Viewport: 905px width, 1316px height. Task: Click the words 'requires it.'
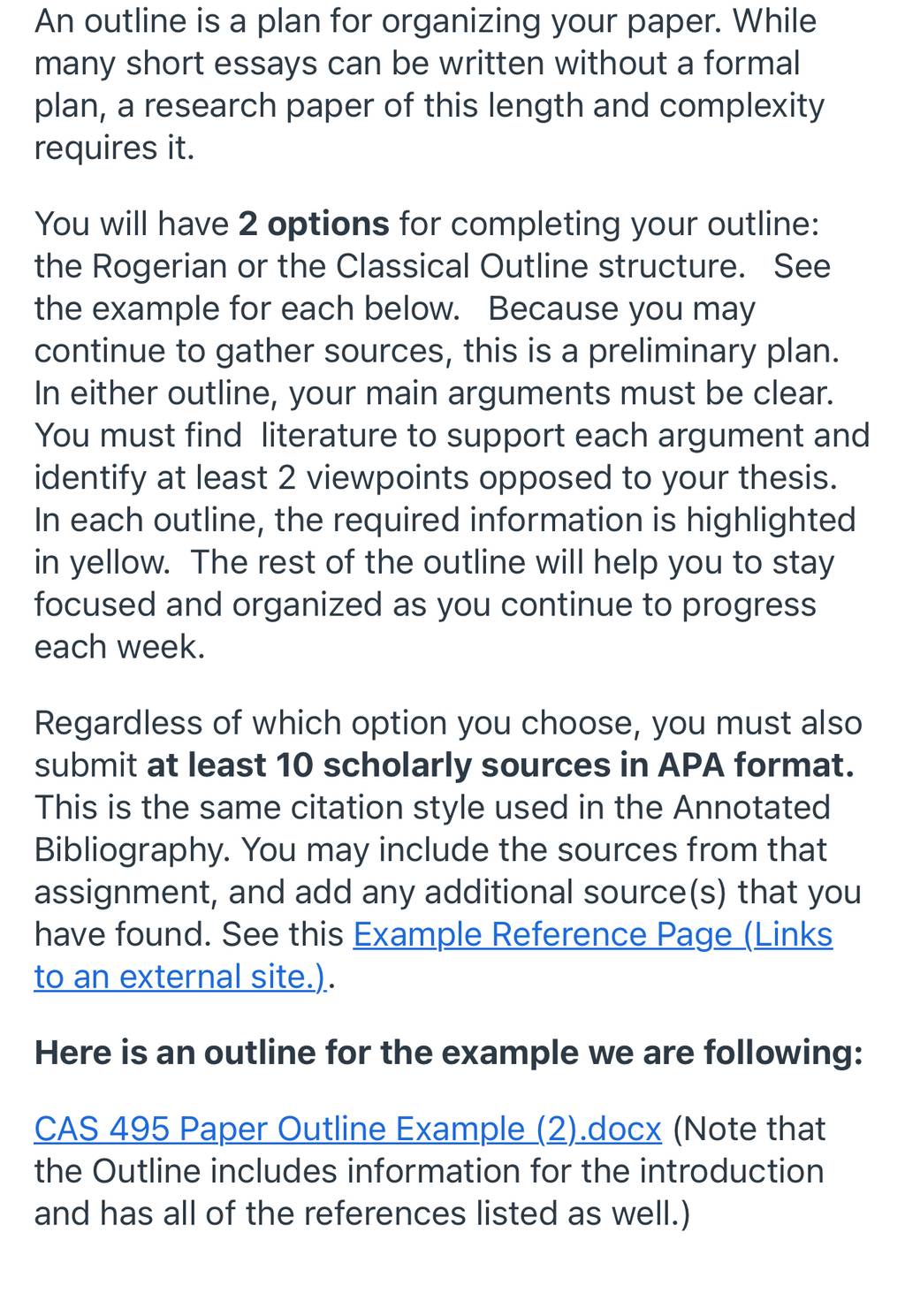coord(114,148)
